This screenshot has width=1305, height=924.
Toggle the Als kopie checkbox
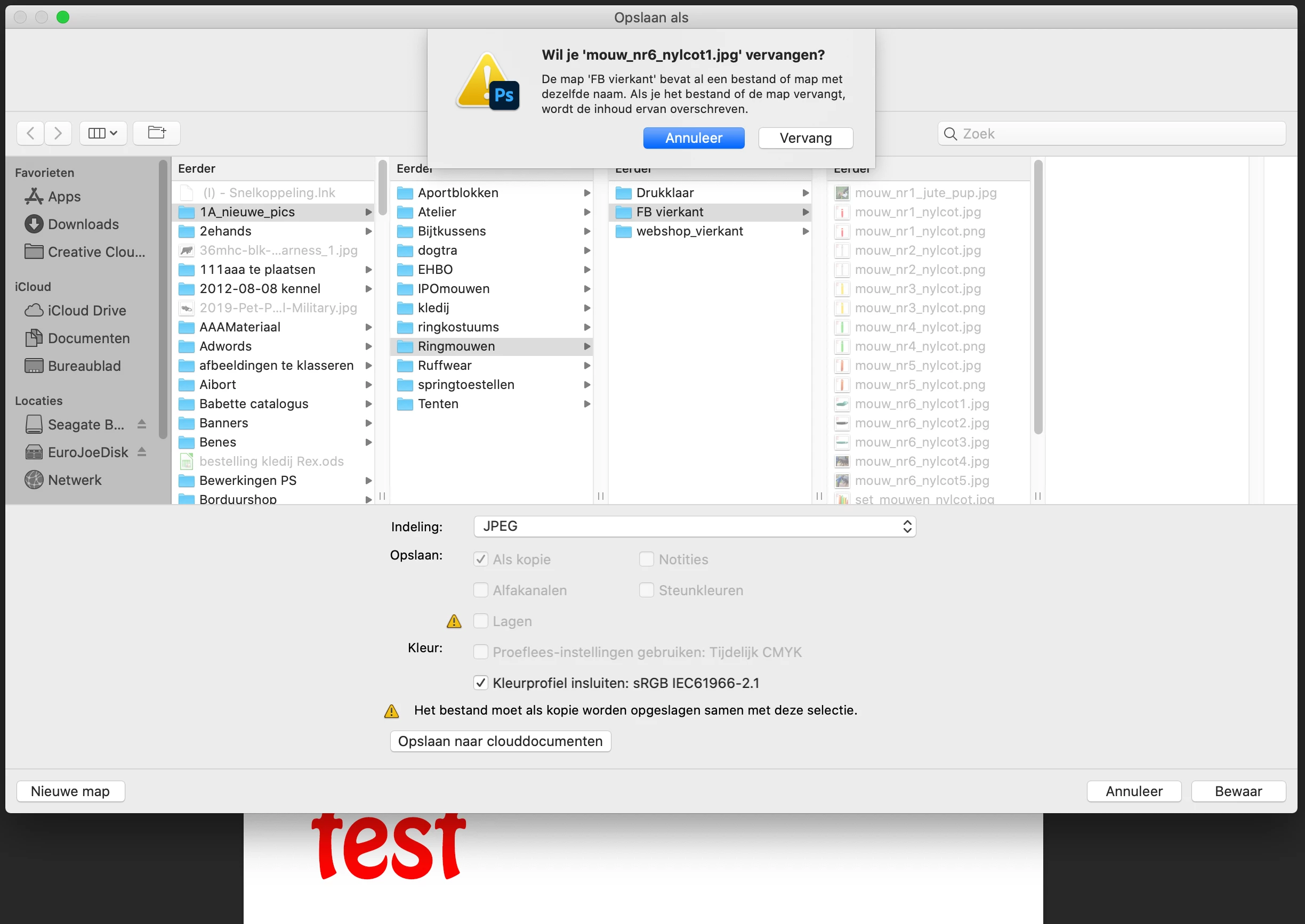tap(481, 560)
